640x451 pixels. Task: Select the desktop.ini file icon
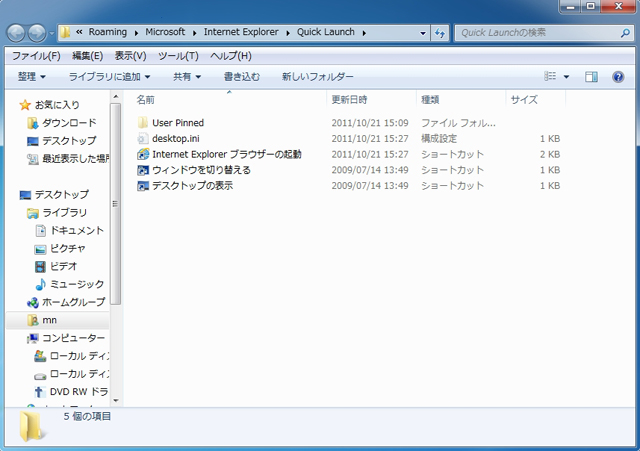[x=143, y=138]
